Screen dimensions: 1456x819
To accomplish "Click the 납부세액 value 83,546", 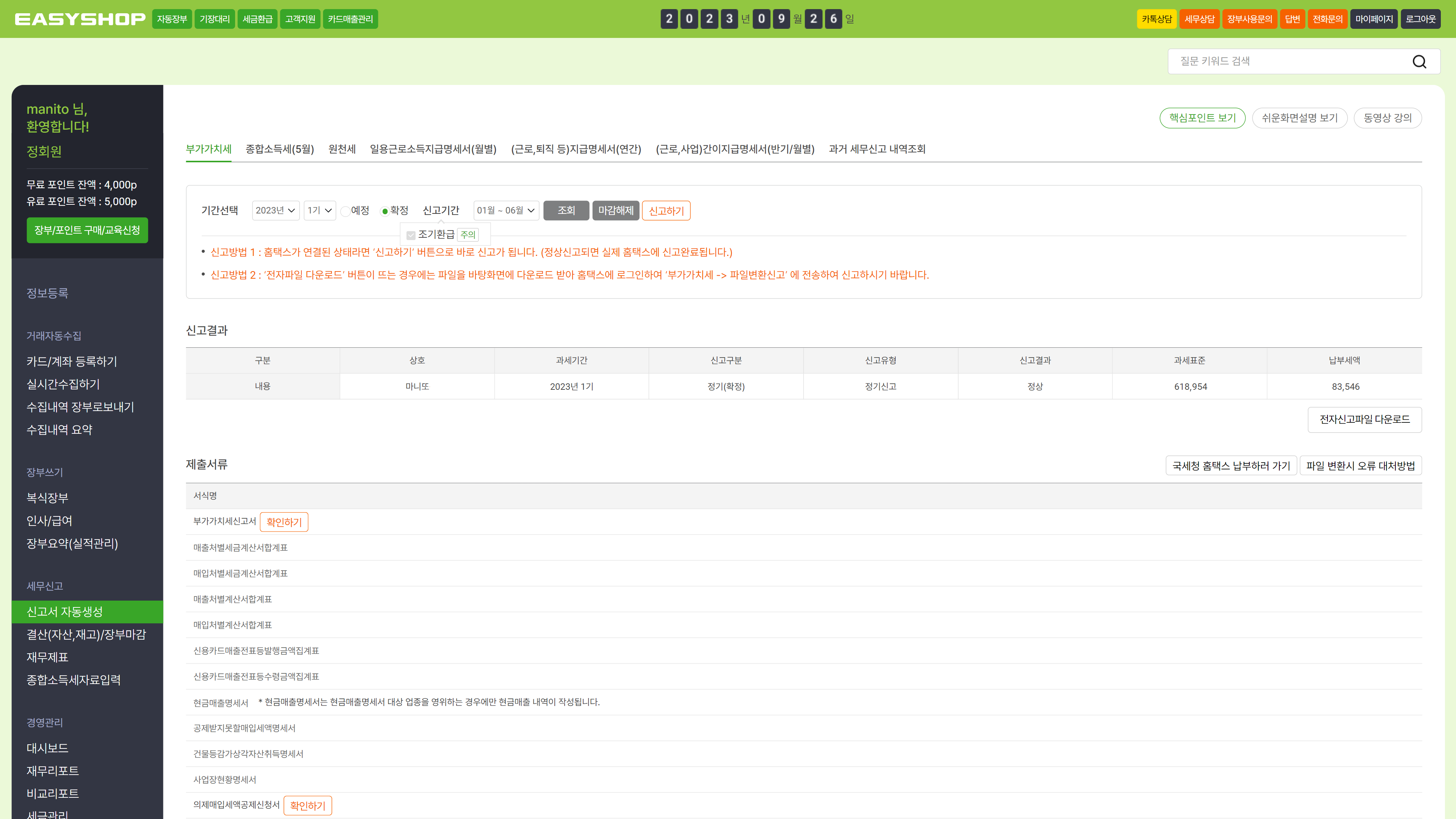I will click(1345, 387).
